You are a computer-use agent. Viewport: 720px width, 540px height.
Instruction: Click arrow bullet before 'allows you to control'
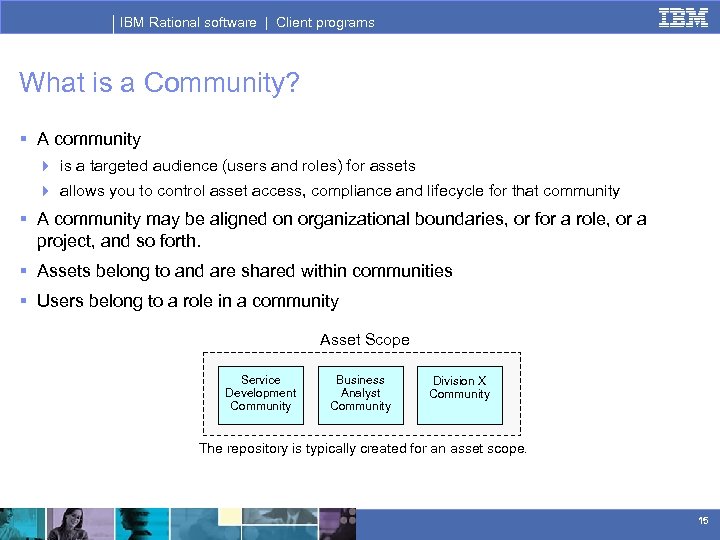45,191
